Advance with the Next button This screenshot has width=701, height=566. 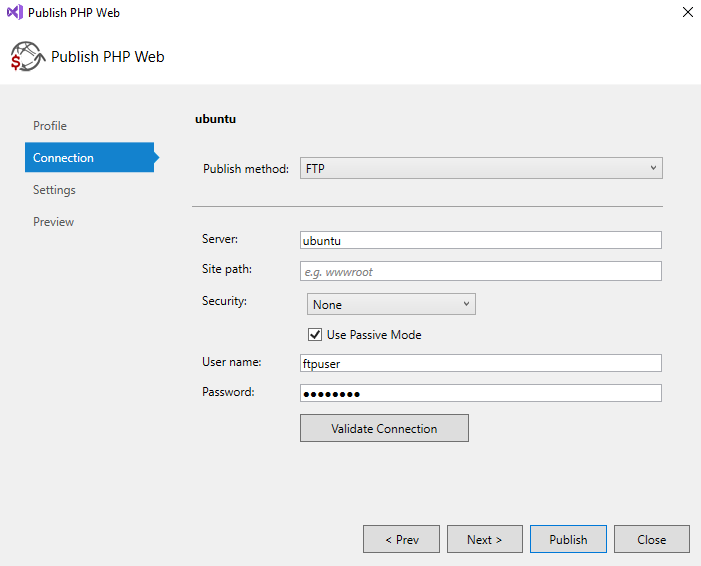coord(485,539)
